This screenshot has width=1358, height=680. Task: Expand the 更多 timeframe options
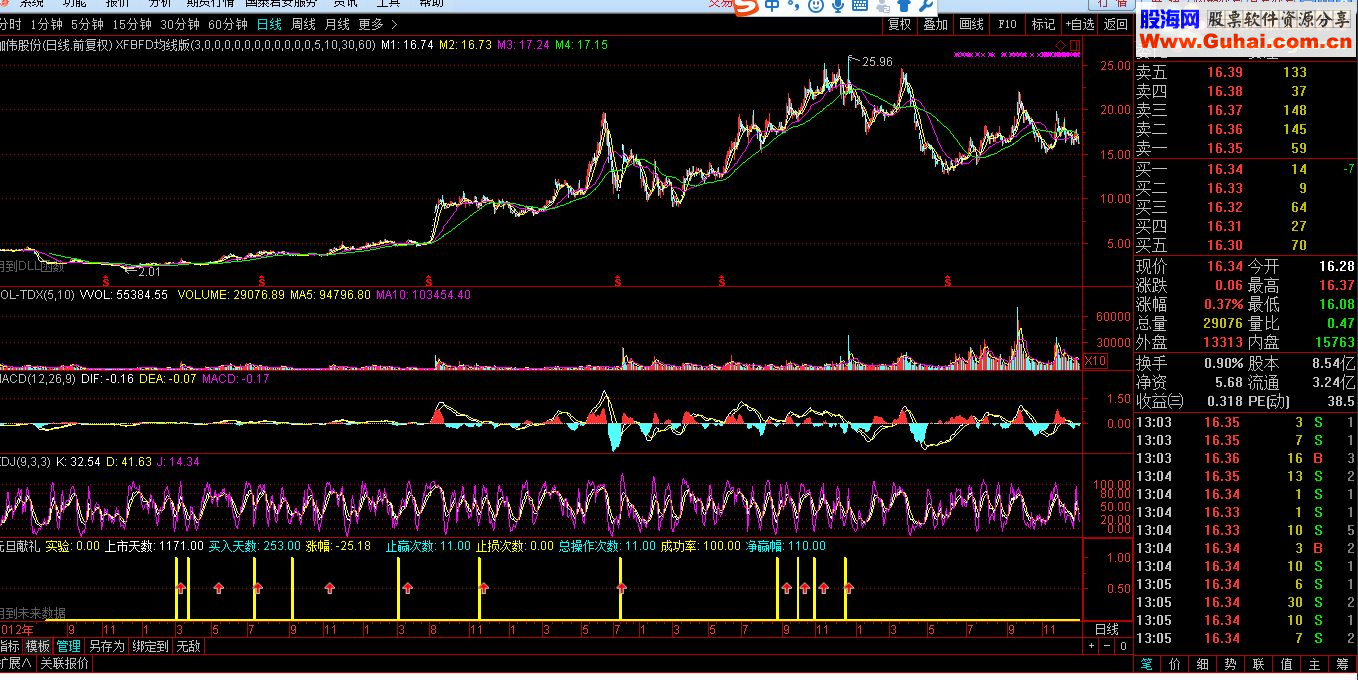pos(377,24)
